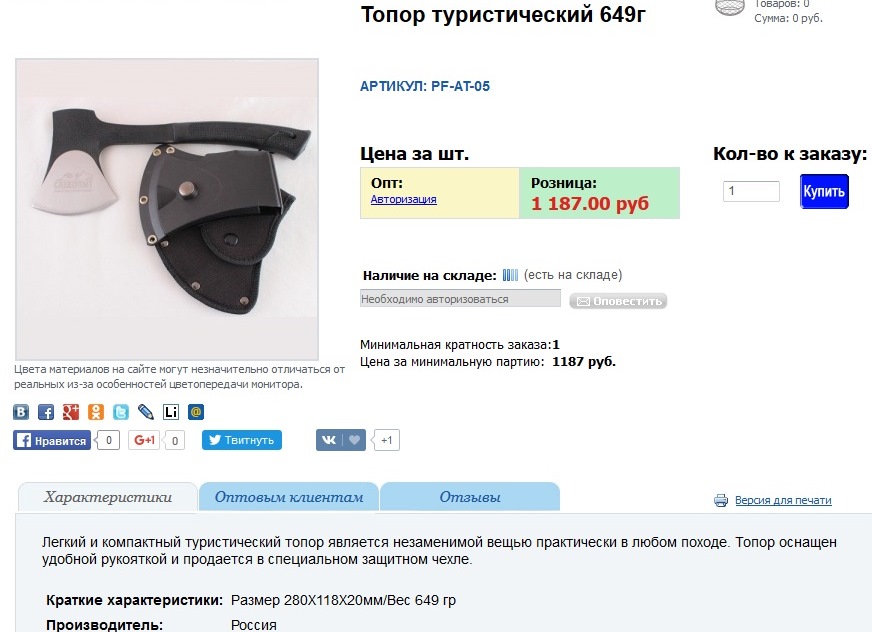Share via the LiveJournal pencil icon
Screen dimensions: 872x632
click(146, 412)
